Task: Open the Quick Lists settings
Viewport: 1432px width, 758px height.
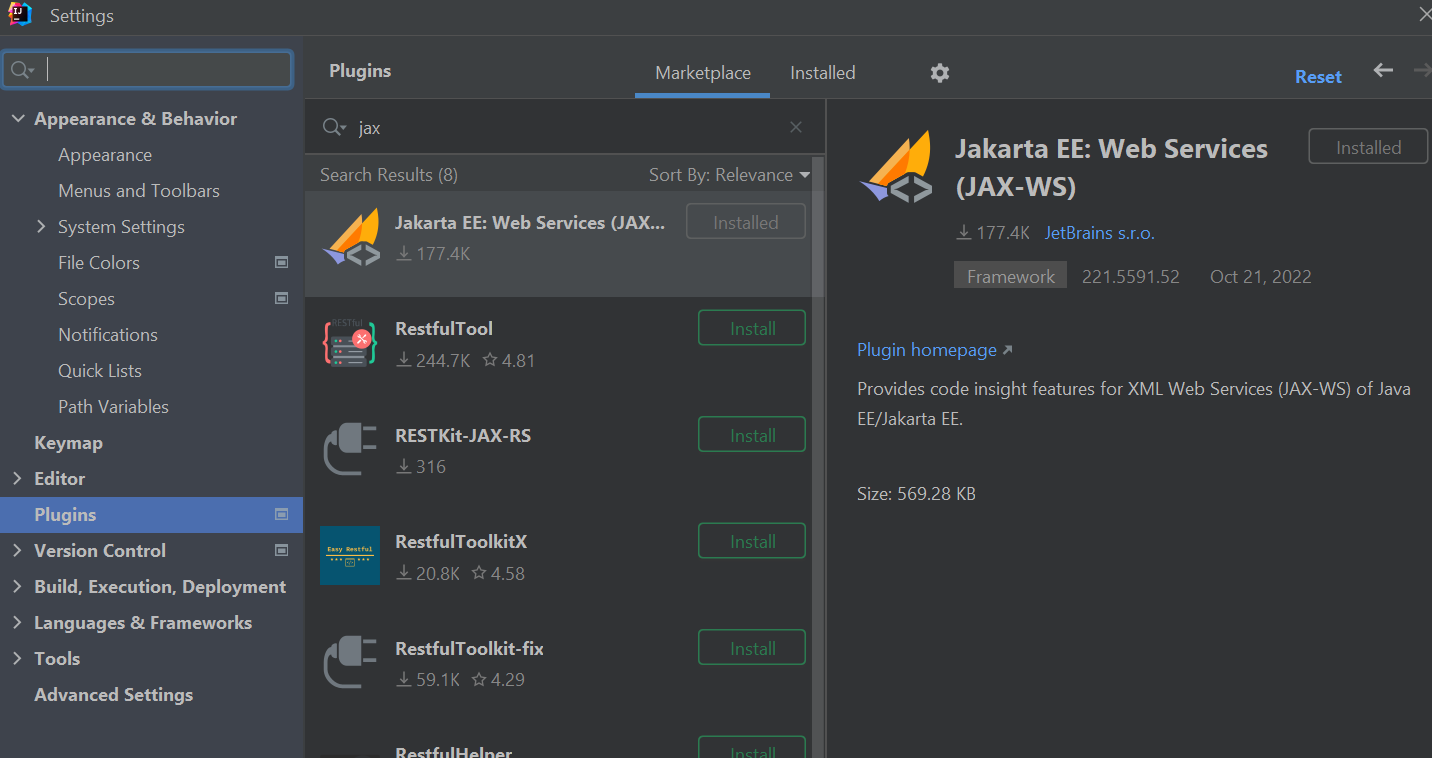Action: point(100,371)
